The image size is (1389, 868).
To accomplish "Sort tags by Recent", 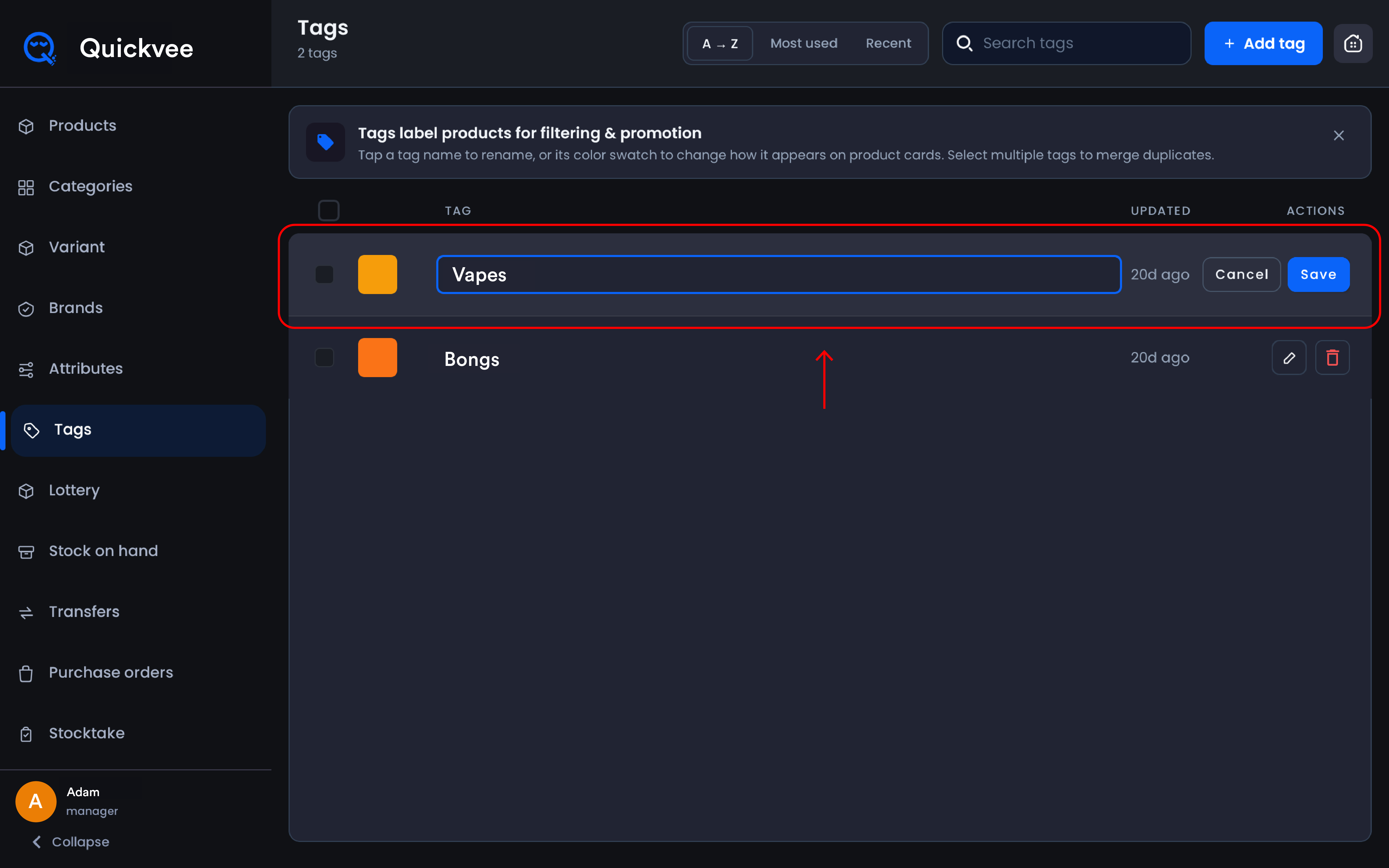I will [888, 44].
